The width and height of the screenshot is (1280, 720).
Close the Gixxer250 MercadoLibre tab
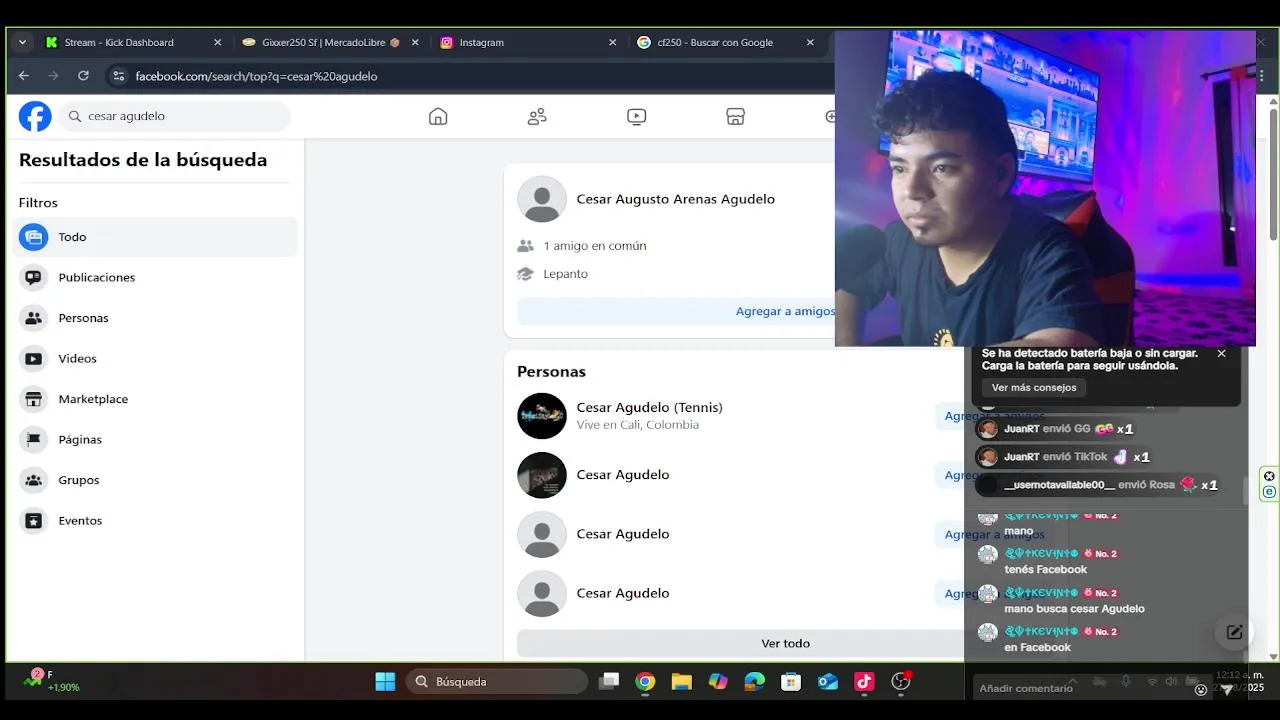[x=415, y=42]
